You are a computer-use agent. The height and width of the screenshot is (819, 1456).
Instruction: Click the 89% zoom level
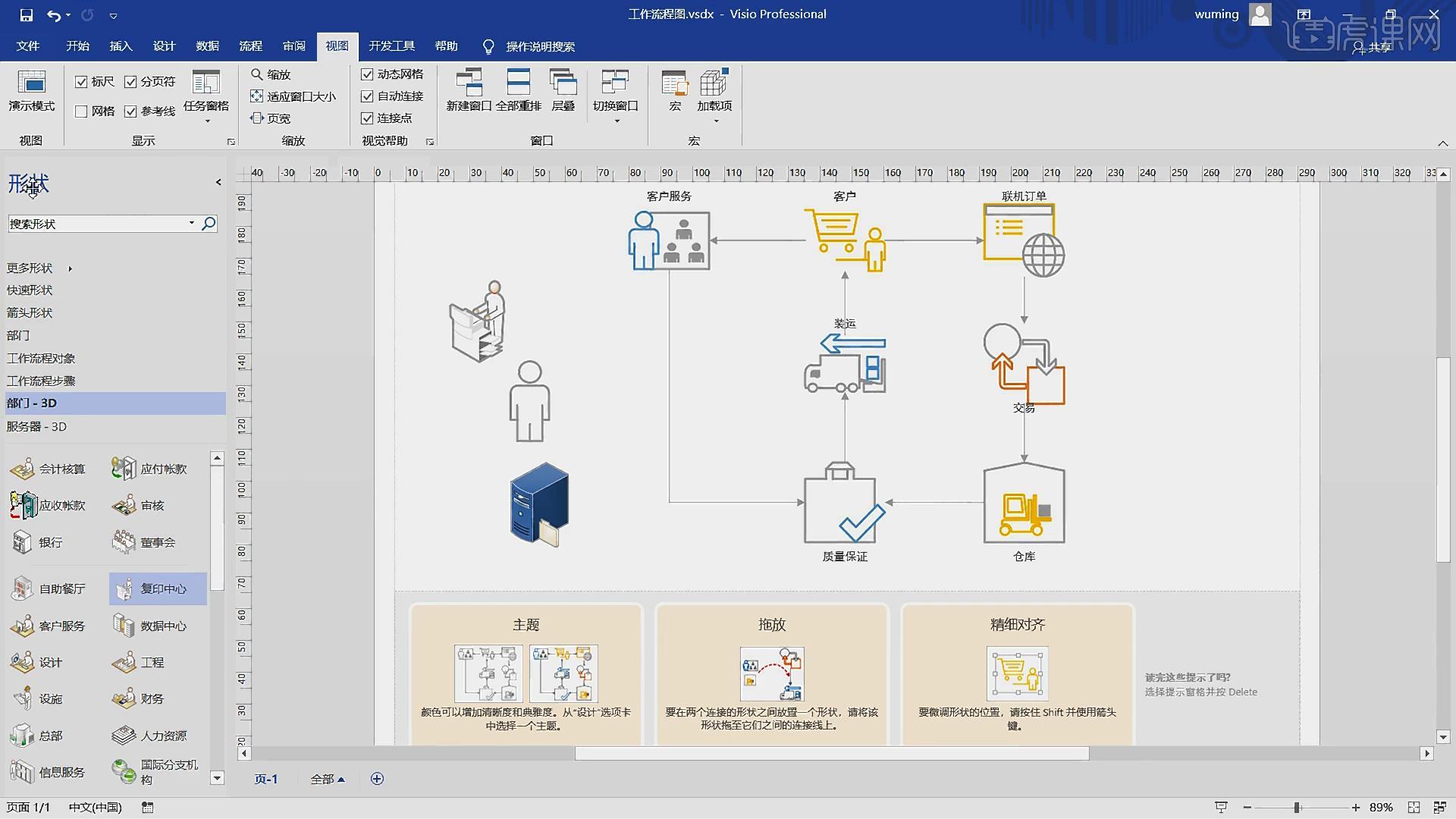(1381, 808)
